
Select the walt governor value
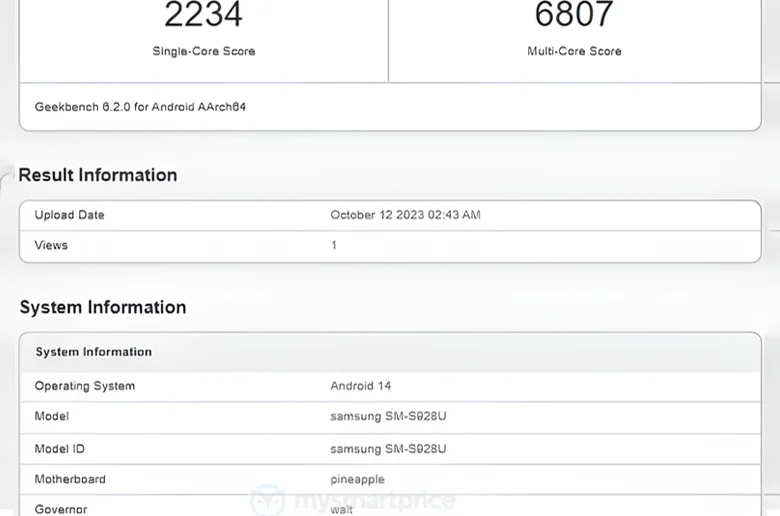pyautogui.click(x=342, y=510)
